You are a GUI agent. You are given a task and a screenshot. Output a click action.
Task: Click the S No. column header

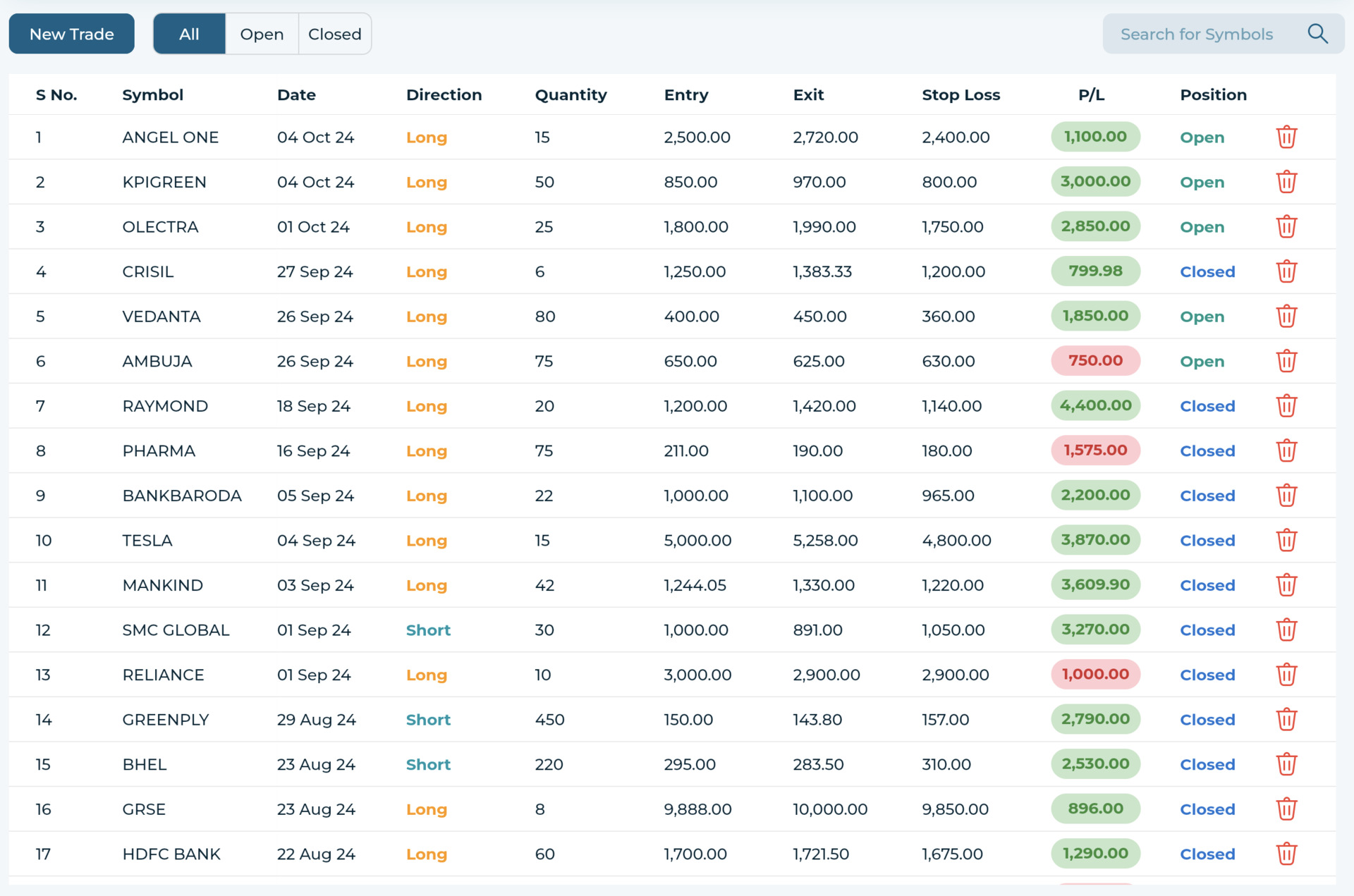pos(56,94)
